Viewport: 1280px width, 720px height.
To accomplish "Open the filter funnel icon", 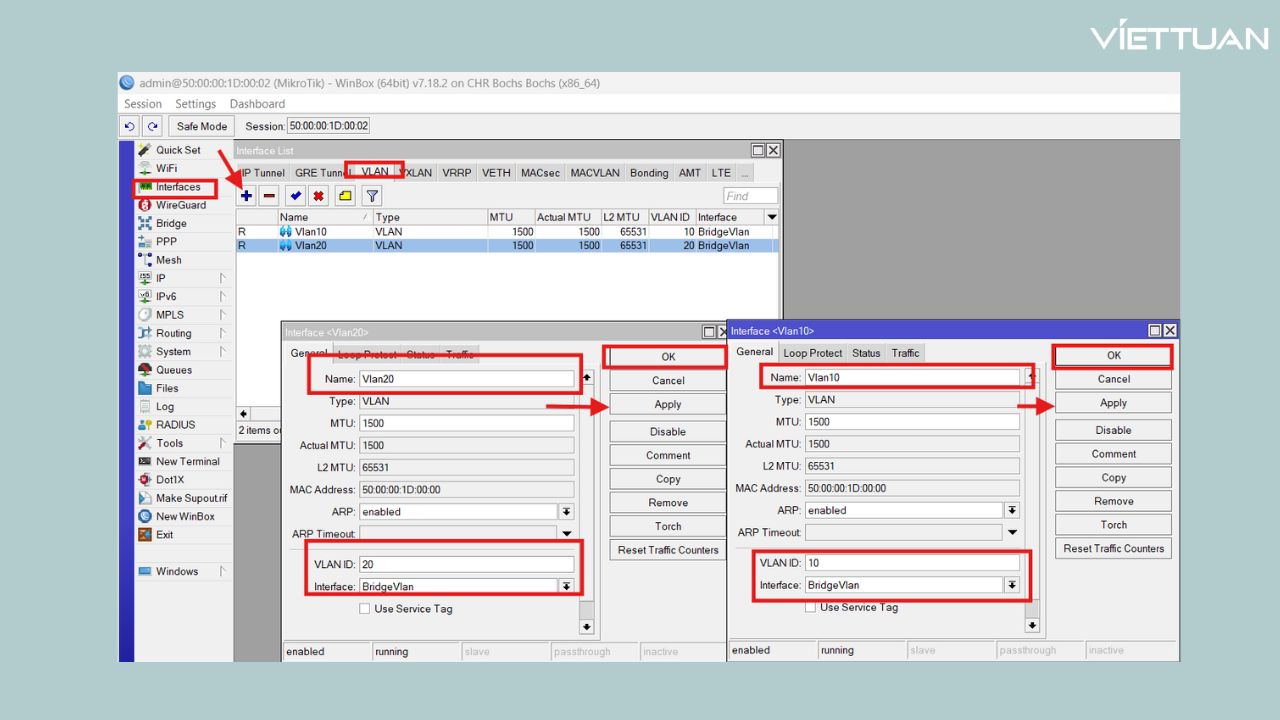I will (372, 196).
